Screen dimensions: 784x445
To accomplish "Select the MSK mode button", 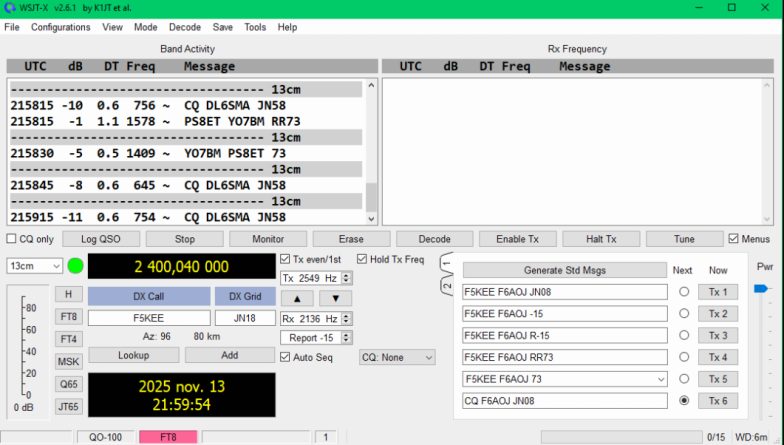I will point(68,361).
